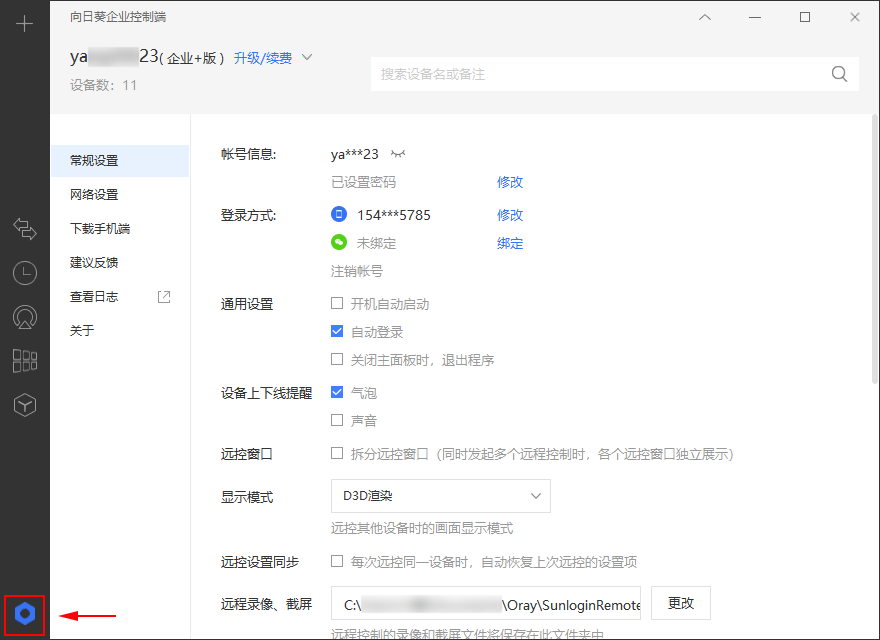Open the remote assist arrows icon
This screenshot has width=880, height=640.
point(25,228)
